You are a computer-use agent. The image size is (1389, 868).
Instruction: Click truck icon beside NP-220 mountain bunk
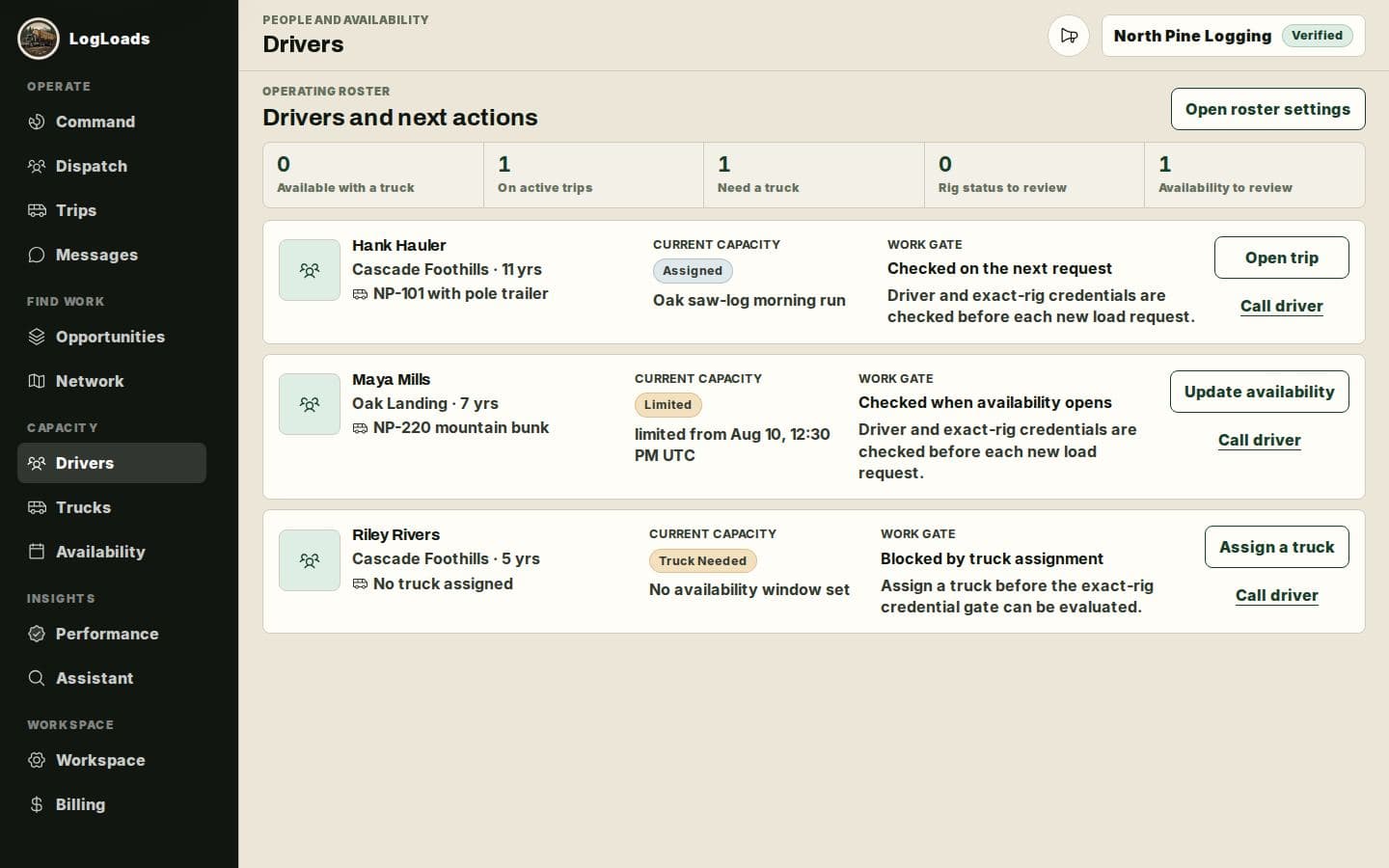click(360, 428)
